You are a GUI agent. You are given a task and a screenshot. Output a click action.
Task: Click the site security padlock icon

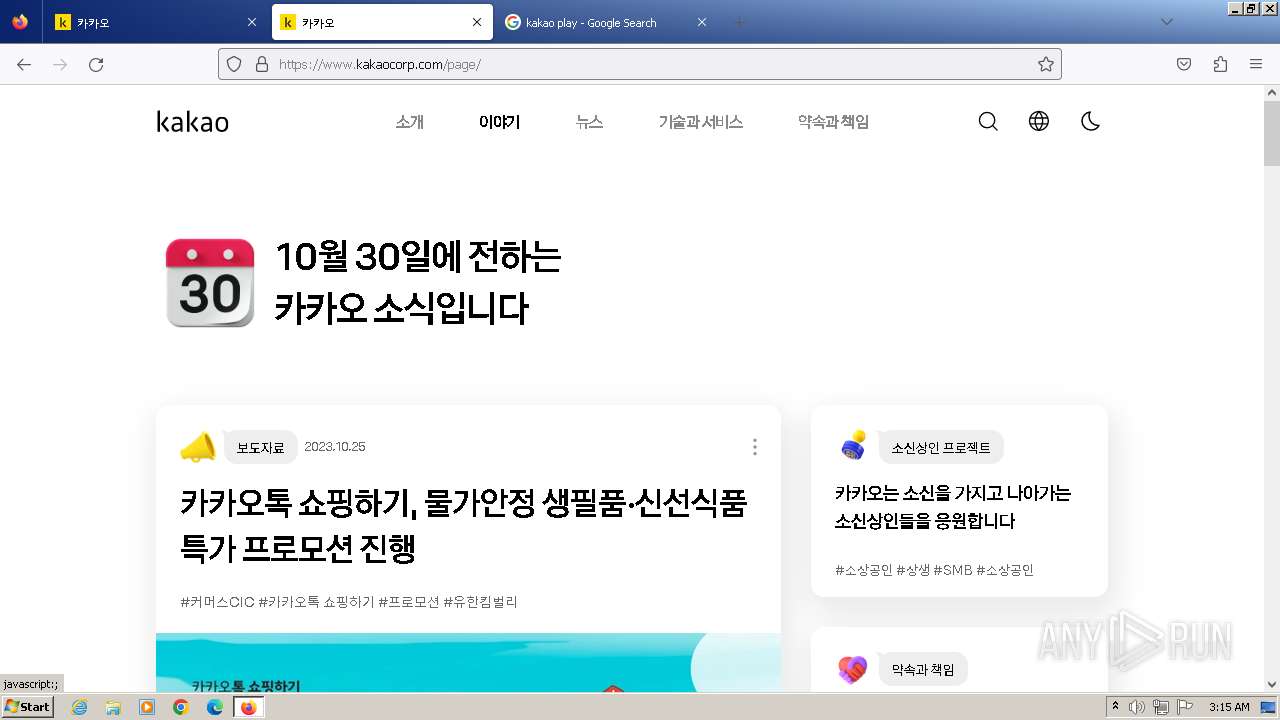tap(262, 64)
